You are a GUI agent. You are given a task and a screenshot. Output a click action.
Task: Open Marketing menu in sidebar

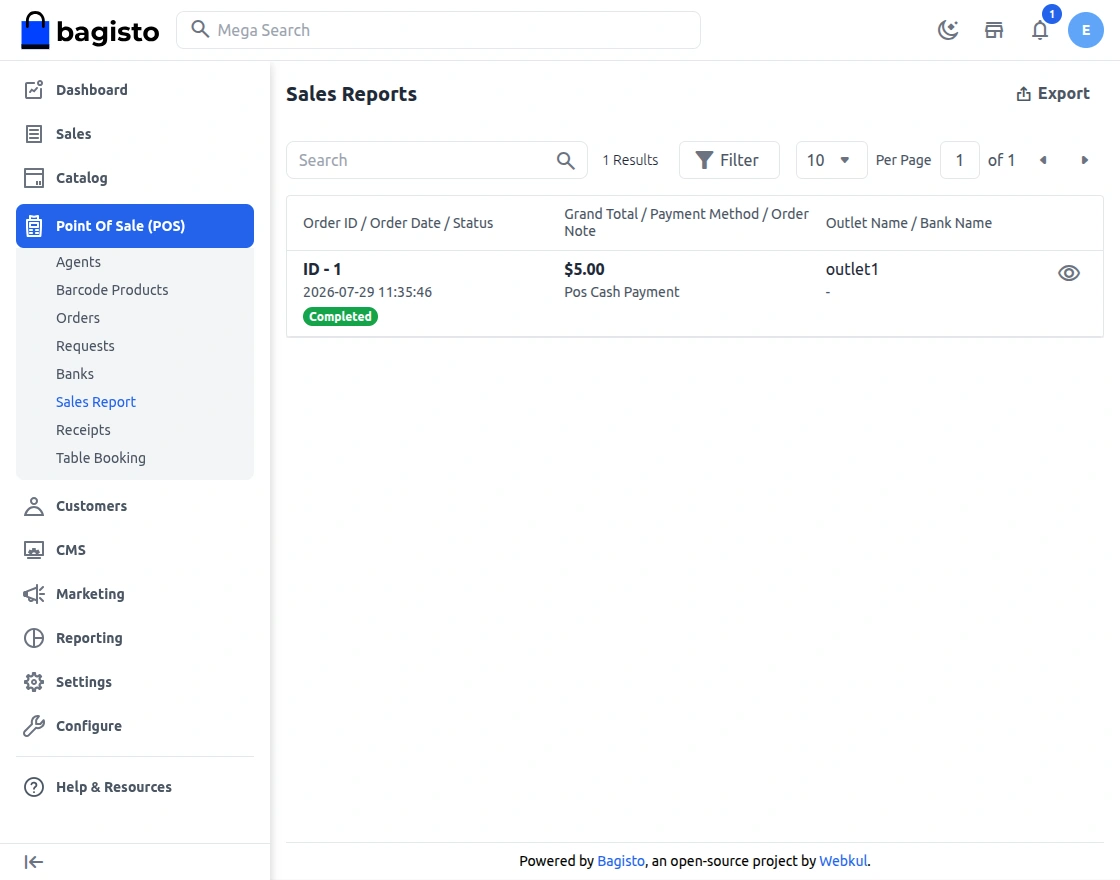click(135, 594)
